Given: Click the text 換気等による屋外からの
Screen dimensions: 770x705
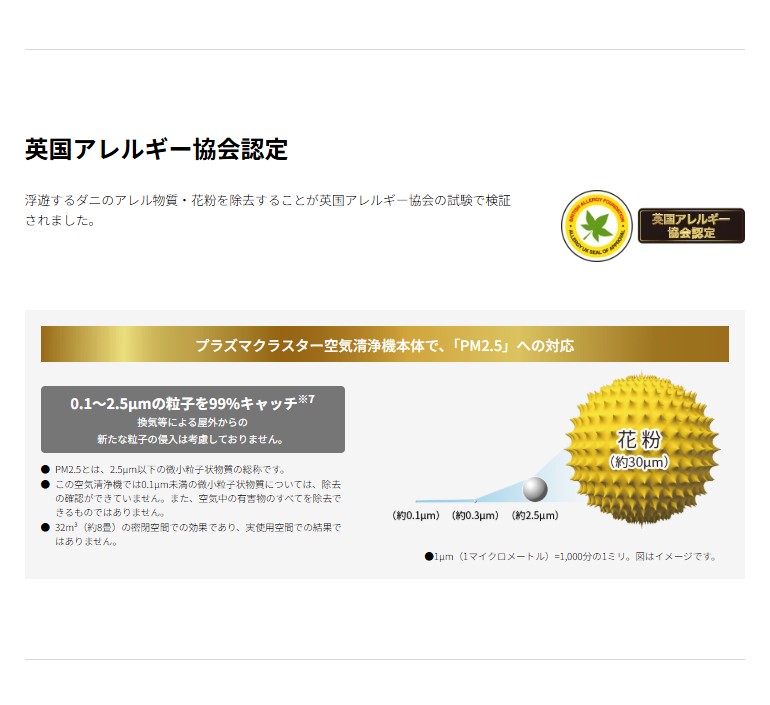Looking at the screenshot, I should [x=192, y=422].
